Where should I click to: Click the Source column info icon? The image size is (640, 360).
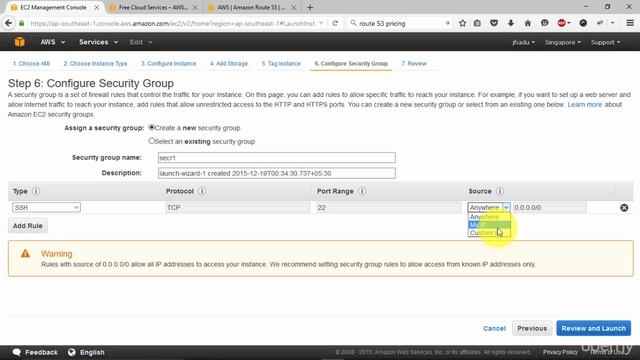point(500,191)
